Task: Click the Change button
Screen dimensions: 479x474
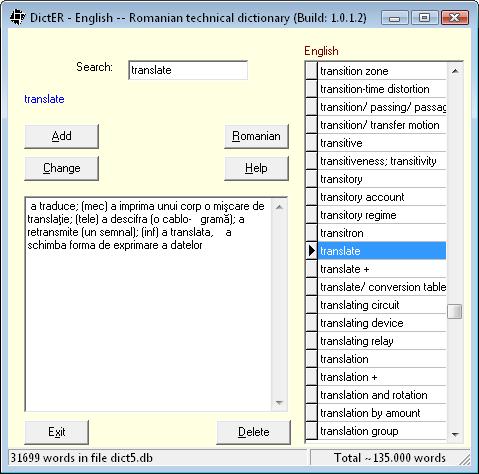Action: tap(62, 168)
